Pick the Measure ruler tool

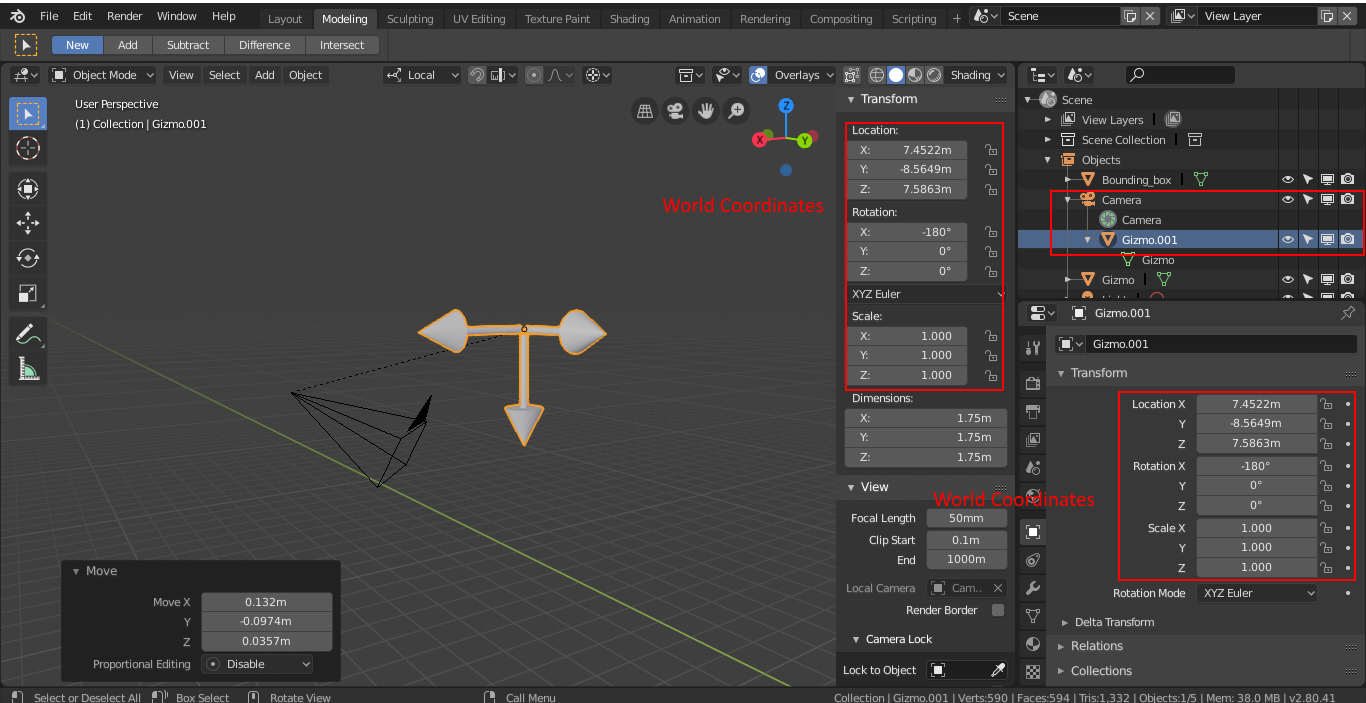pyautogui.click(x=28, y=370)
